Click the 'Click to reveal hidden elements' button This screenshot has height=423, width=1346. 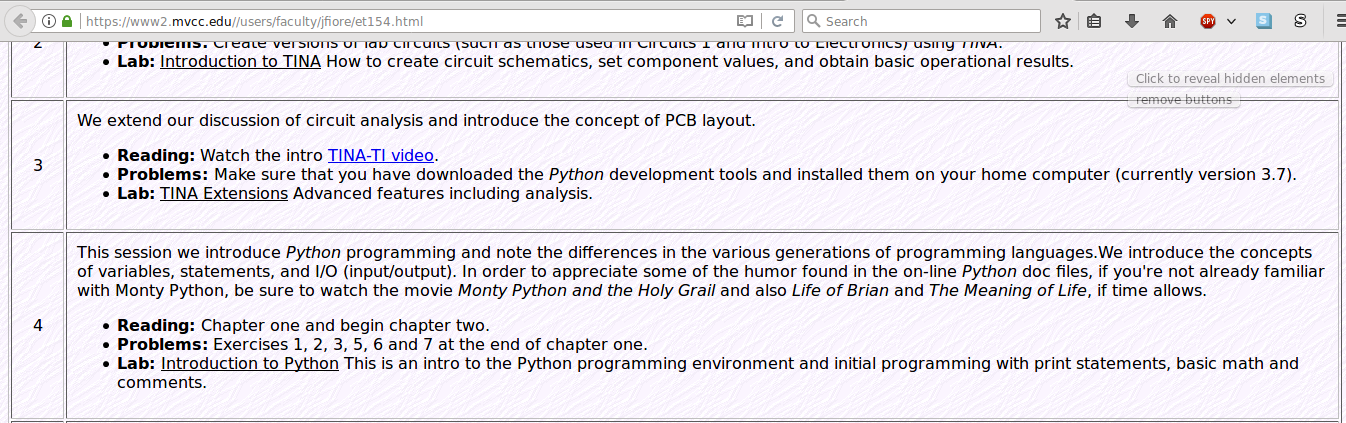(x=1230, y=79)
